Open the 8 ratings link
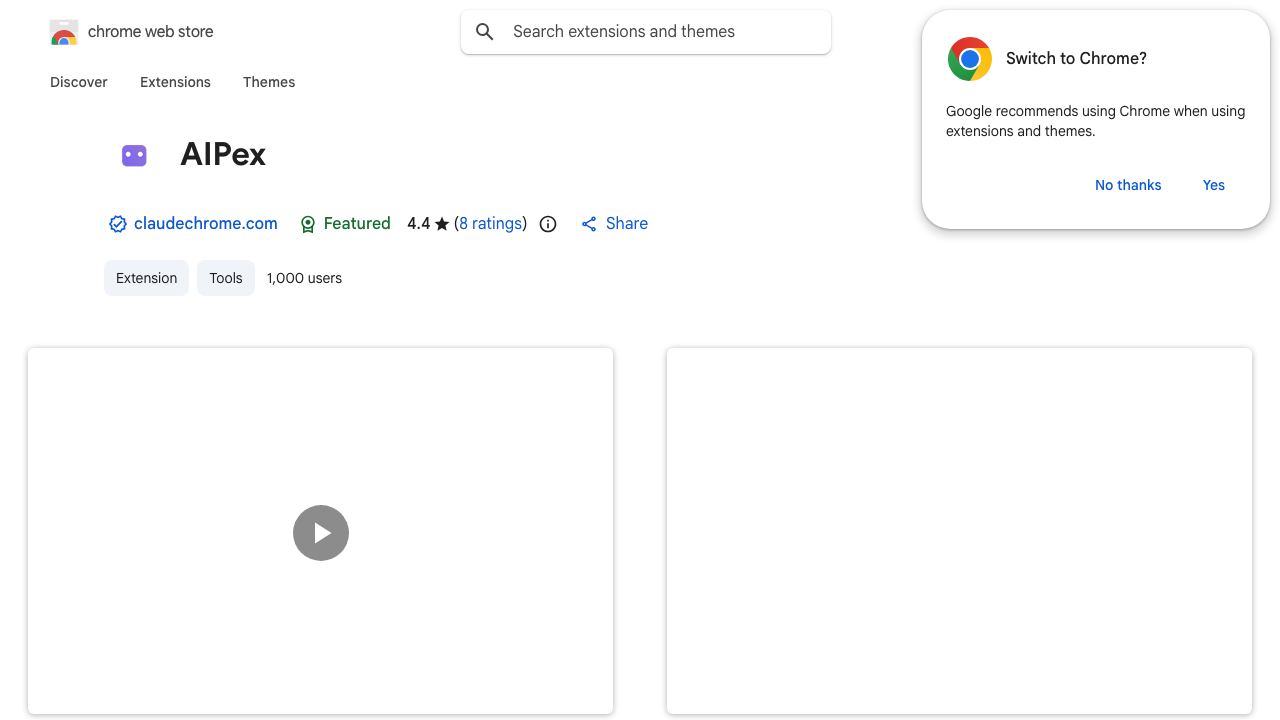Viewport: 1280px width, 720px height. click(x=491, y=224)
